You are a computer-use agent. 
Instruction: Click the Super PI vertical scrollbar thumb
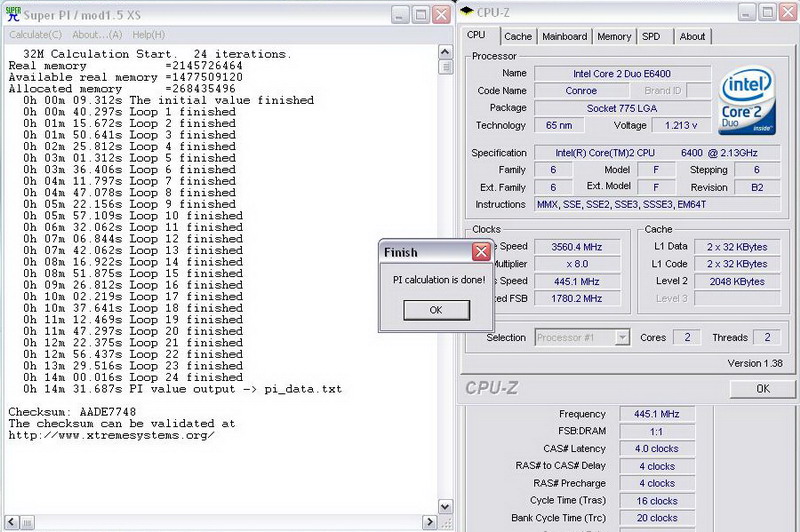pos(445,67)
